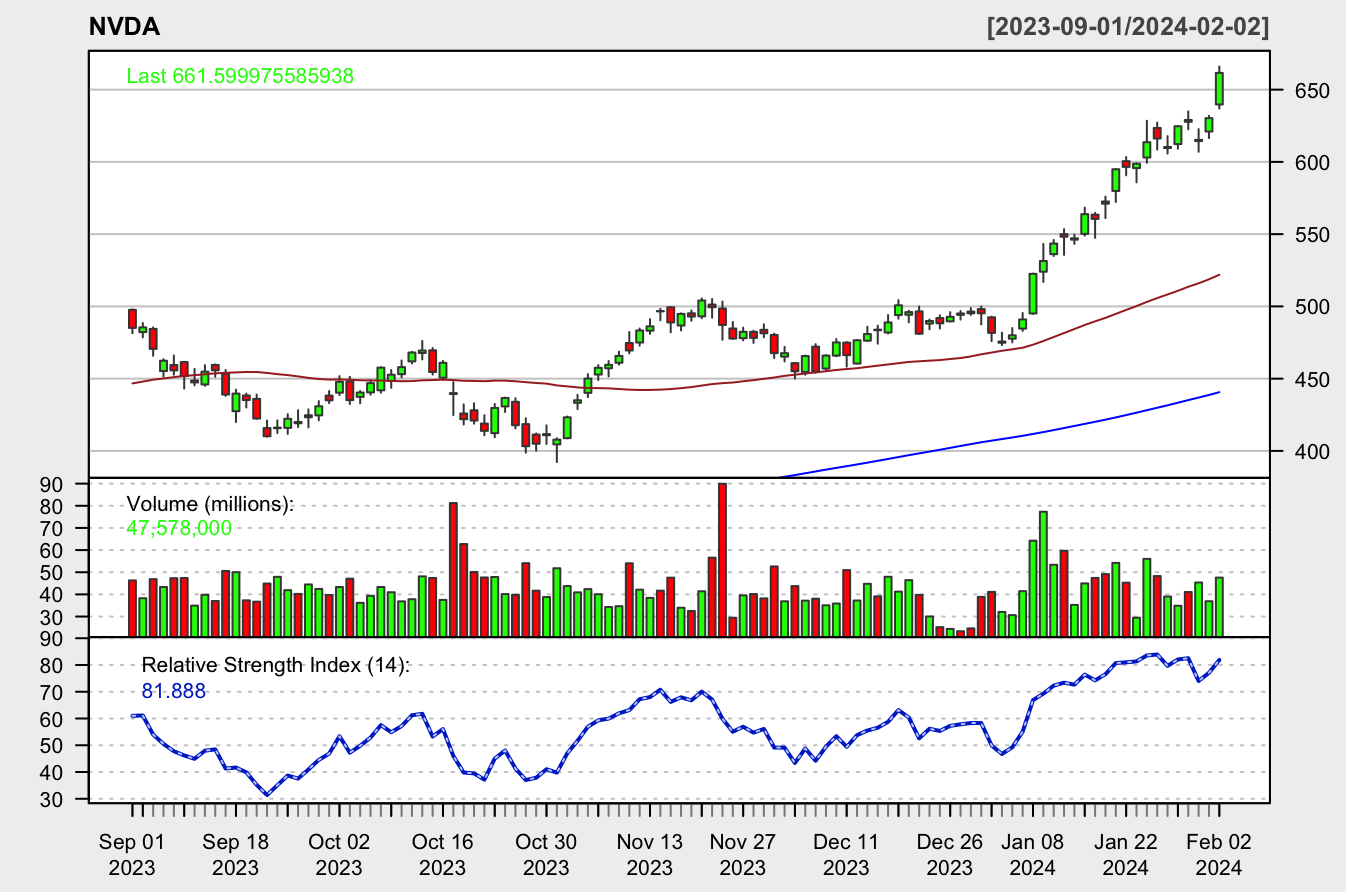Click the tallest green volume bar in January
Viewport: 1346px width, 892px height.
[1043, 574]
